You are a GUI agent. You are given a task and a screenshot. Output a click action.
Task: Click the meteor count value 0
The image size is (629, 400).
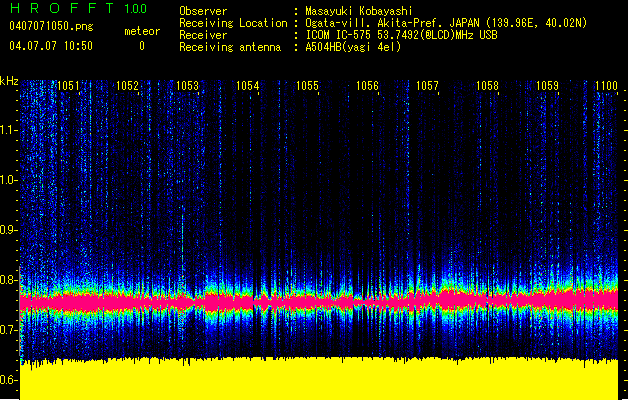point(142,46)
